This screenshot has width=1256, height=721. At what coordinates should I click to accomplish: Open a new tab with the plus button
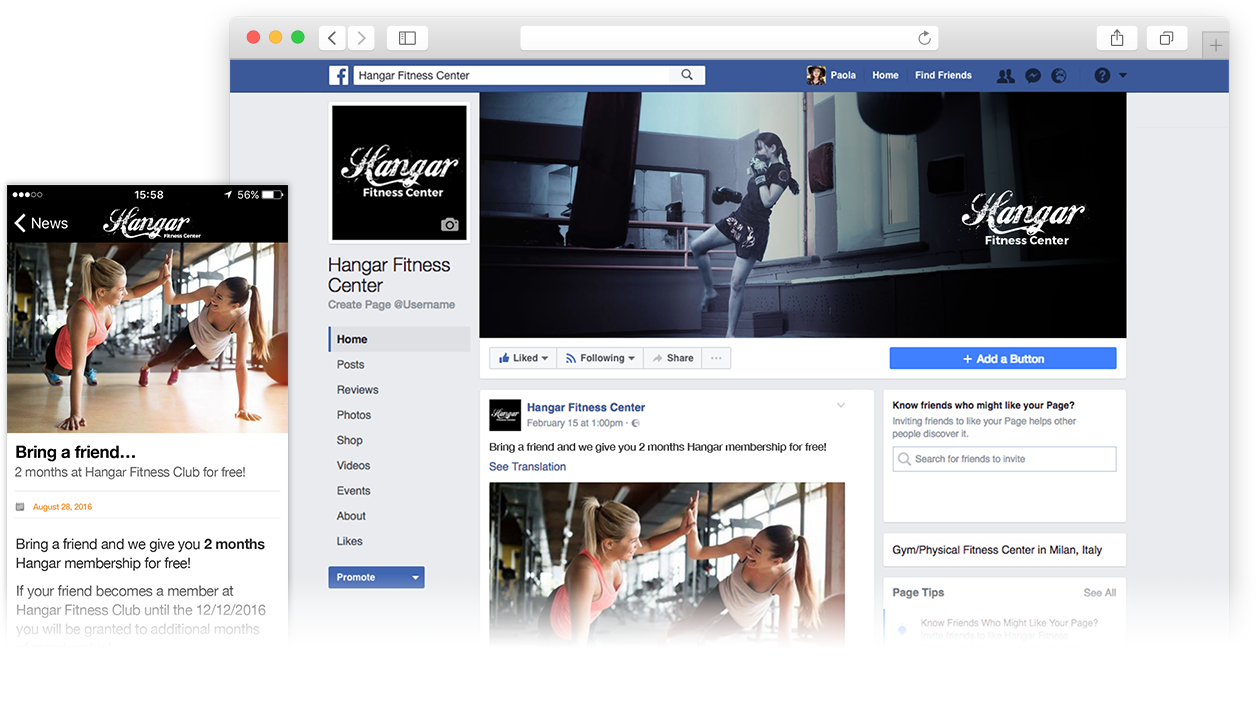coord(1216,45)
